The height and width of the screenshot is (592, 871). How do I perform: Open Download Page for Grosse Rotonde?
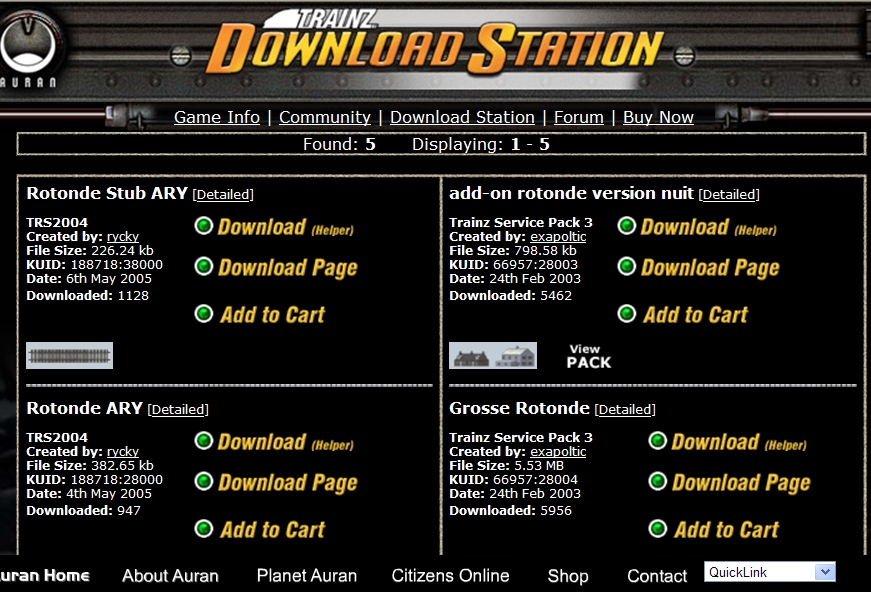click(x=729, y=482)
